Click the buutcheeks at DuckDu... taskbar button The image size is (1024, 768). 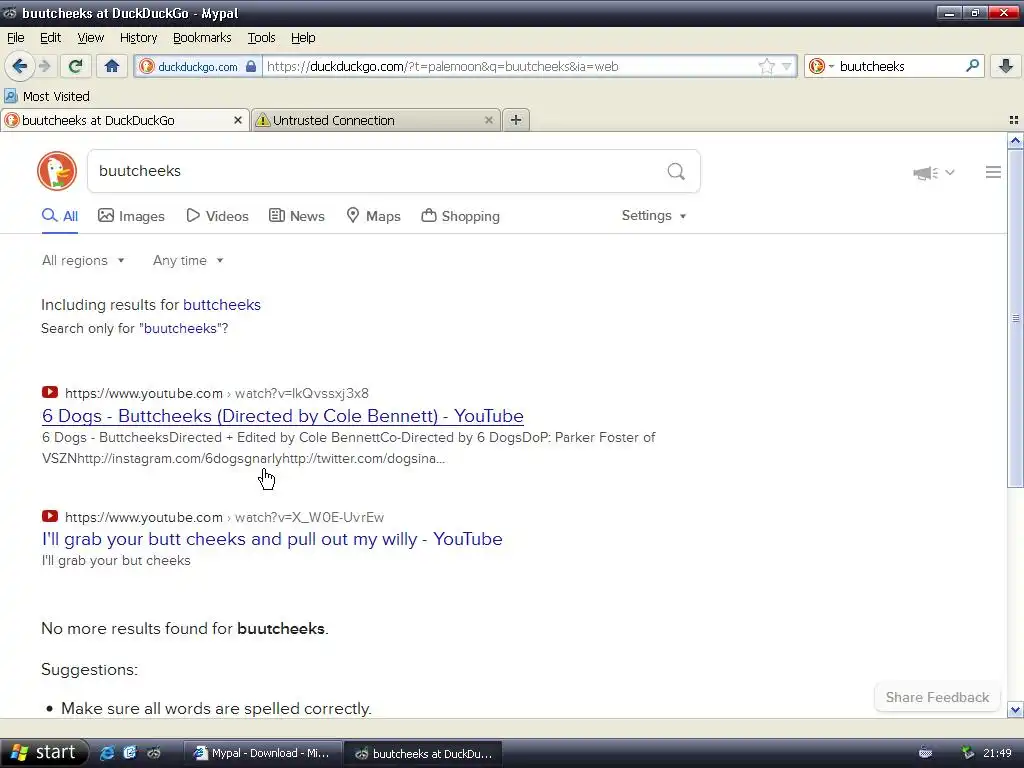[423, 754]
